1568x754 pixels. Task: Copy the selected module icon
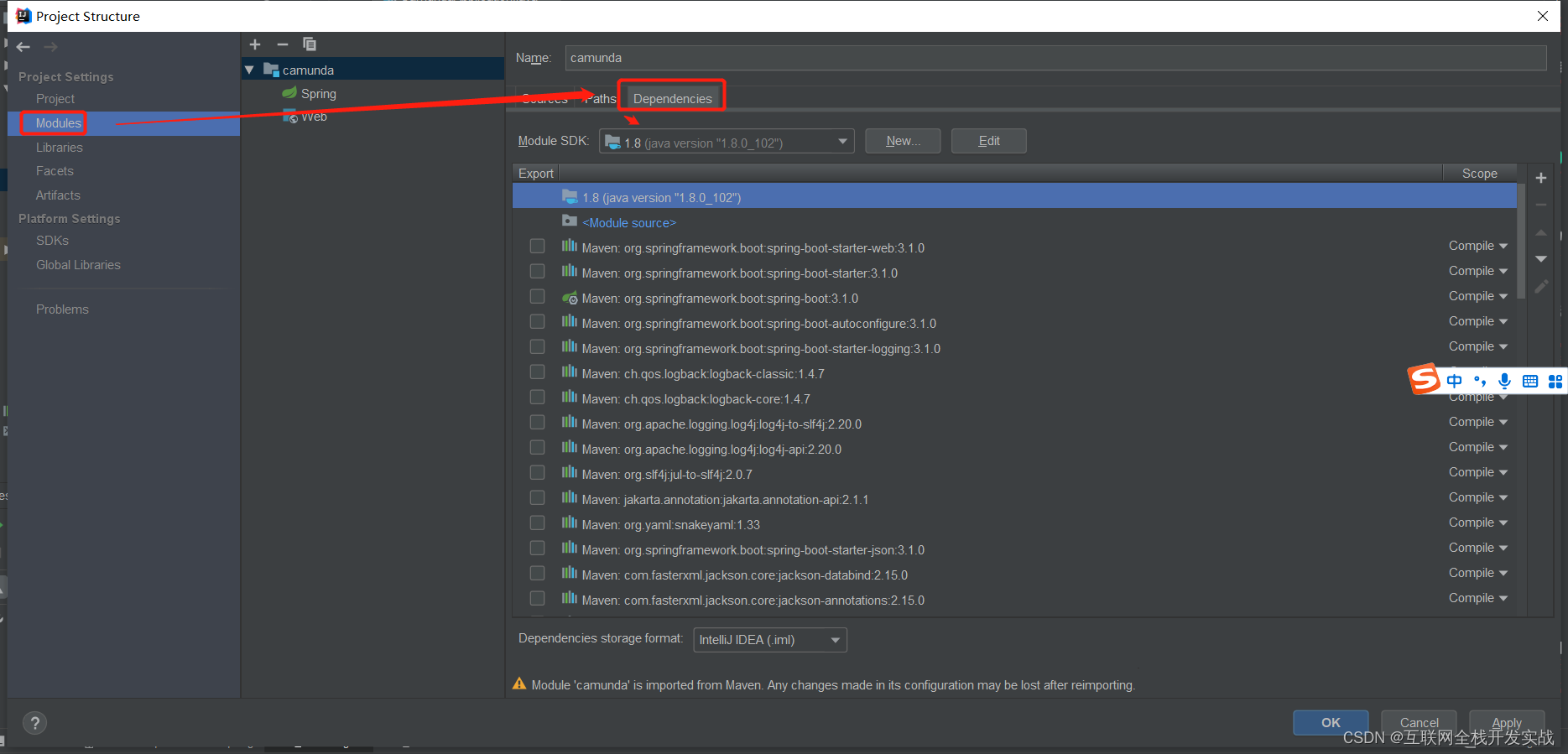click(x=310, y=44)
